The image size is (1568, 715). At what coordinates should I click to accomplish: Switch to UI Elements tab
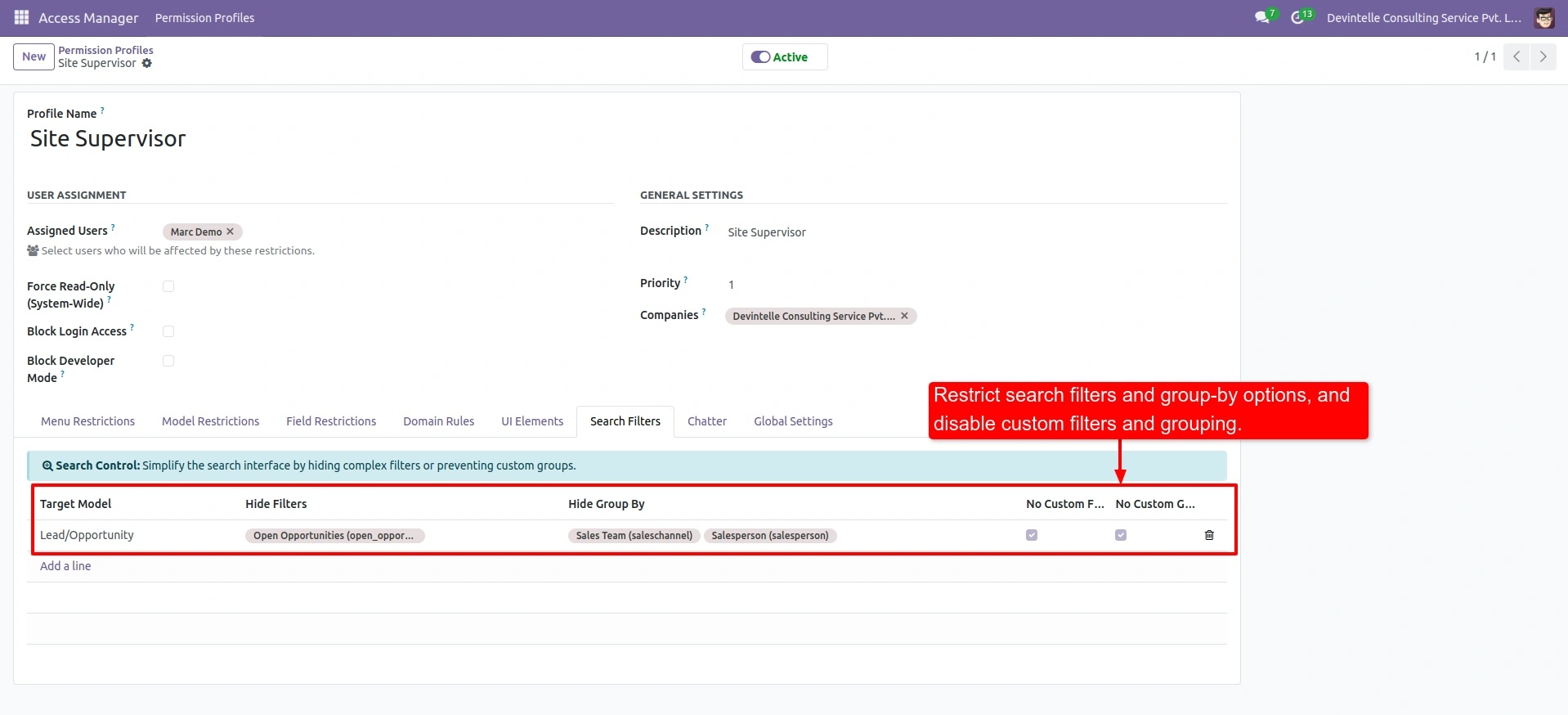[532, 421]
